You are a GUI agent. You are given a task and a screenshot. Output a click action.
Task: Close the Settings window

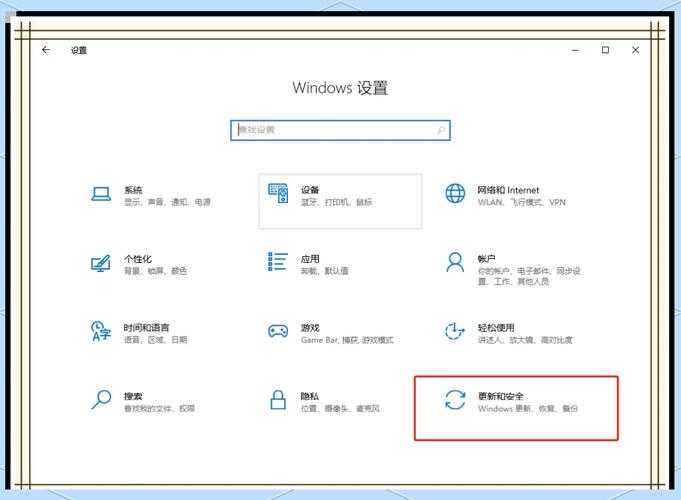click(x=635, y=50)
